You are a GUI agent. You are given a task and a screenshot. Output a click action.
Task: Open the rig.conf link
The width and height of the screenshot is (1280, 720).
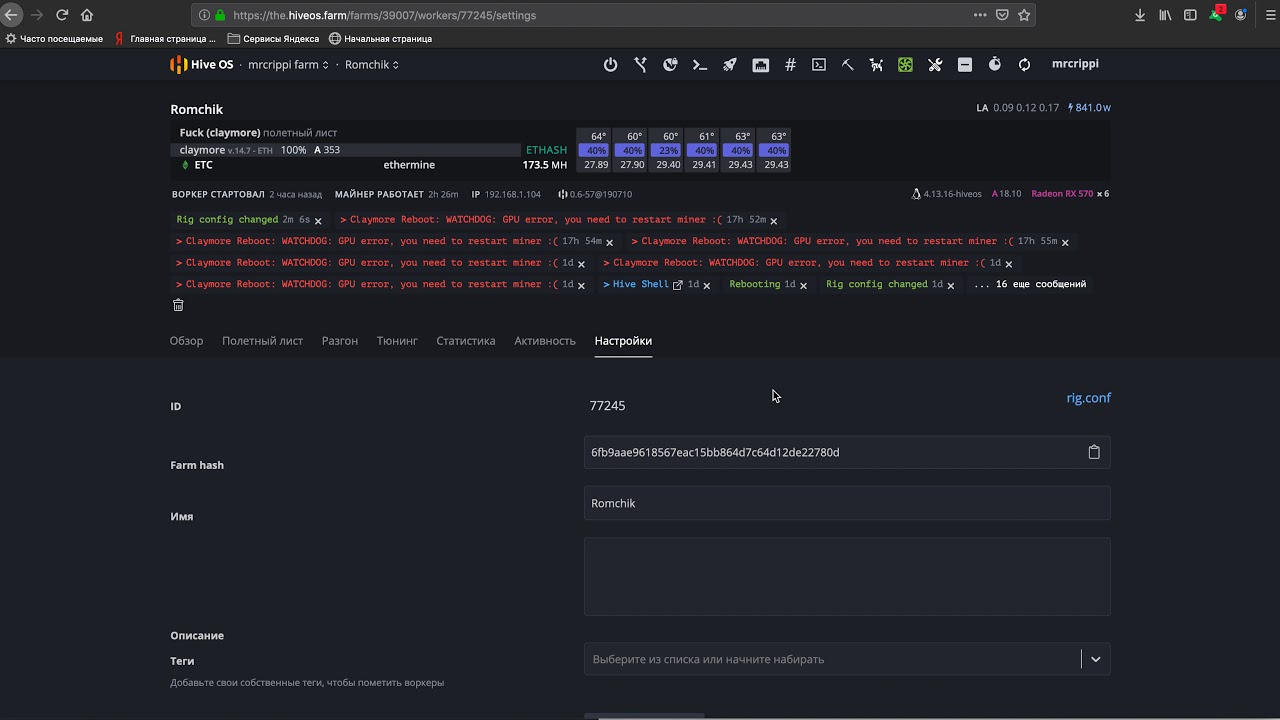tap(1088, 398)
